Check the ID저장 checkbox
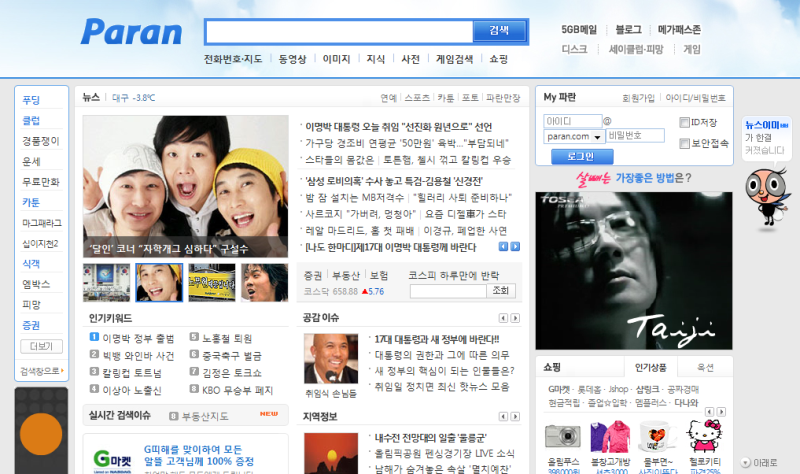 684,122
